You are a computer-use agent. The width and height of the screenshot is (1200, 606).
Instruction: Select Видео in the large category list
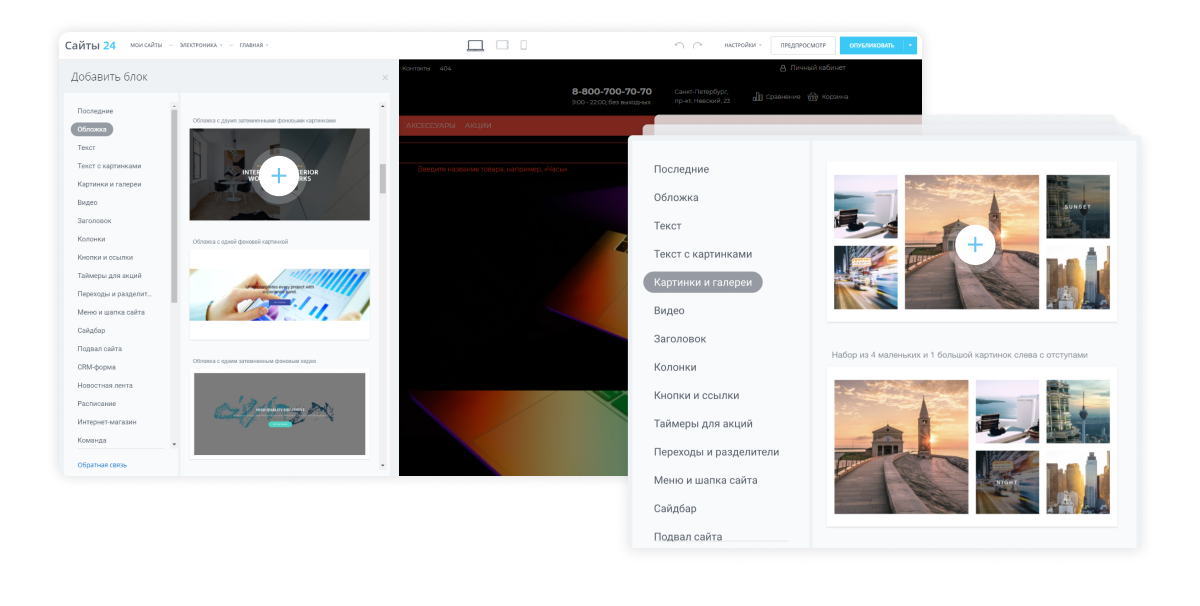pyautogui.click(x=669, y=311)
